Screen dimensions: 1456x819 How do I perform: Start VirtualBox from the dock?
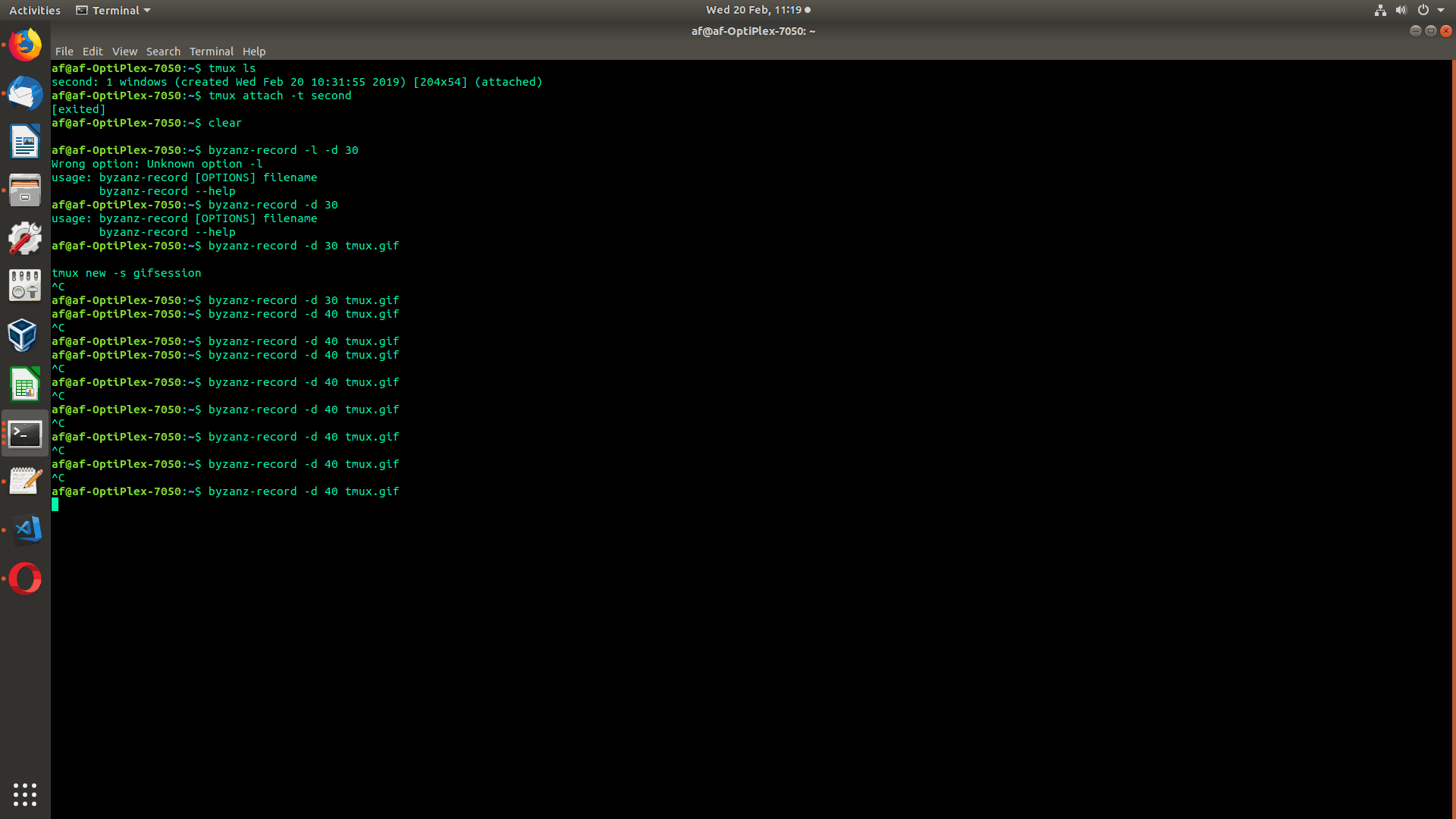point(25,335)
